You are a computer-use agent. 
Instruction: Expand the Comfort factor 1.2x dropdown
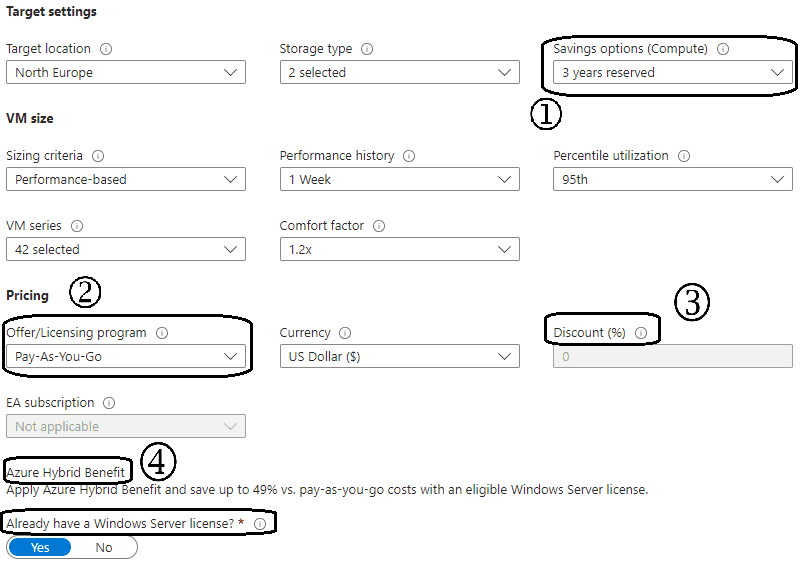click(x=399, y=250)
